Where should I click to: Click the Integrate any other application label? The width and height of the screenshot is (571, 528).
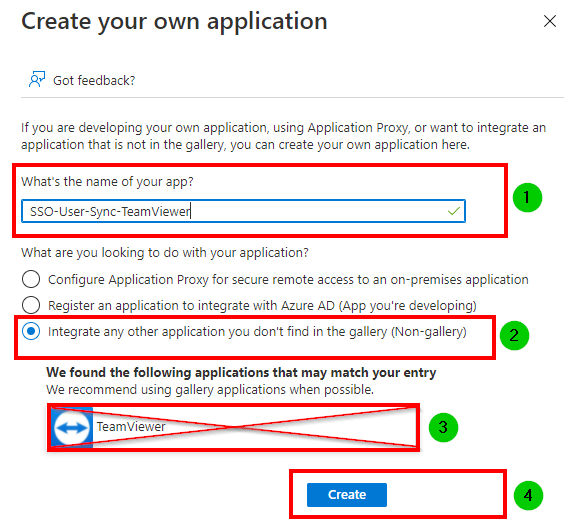tap(257, 332)
